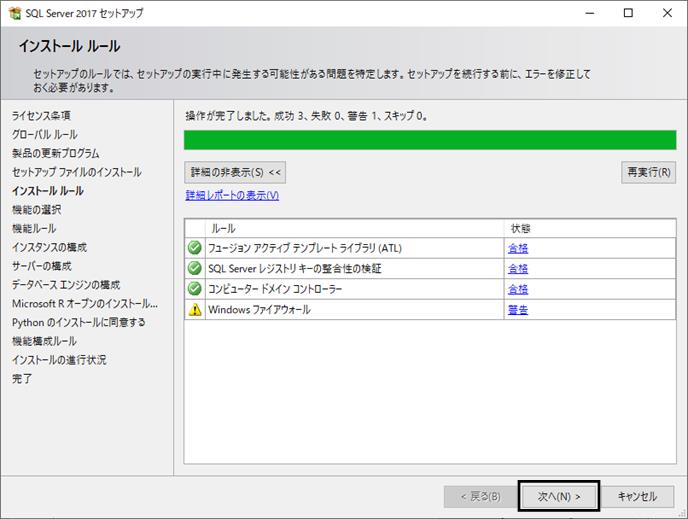Open 合格 status link for the ATL rule
This screenshot has height=519, width=688.
tap(518, 248)
